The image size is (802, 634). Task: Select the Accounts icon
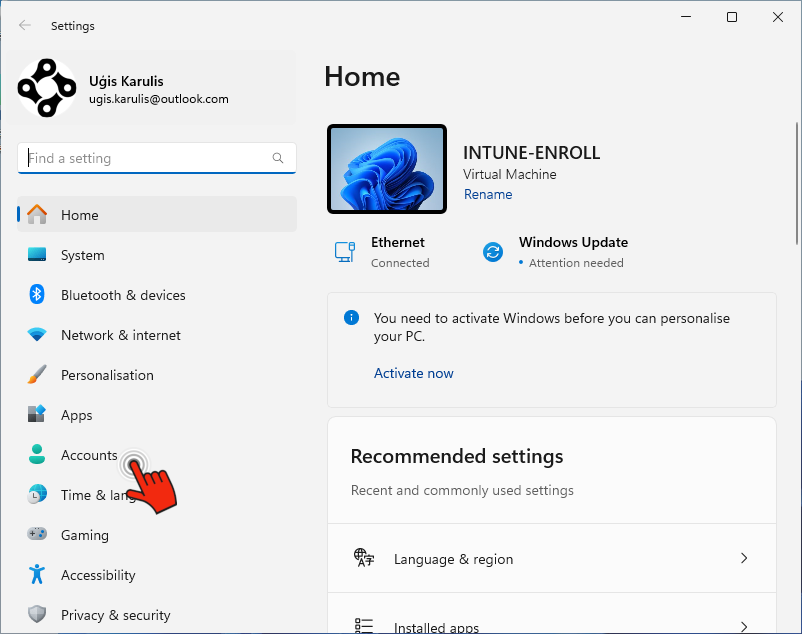coord(34,455)
